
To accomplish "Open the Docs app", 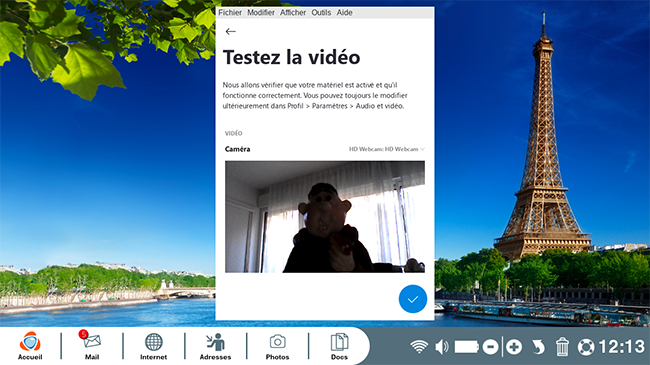I will pyautogui.click(x=339, y=346).
